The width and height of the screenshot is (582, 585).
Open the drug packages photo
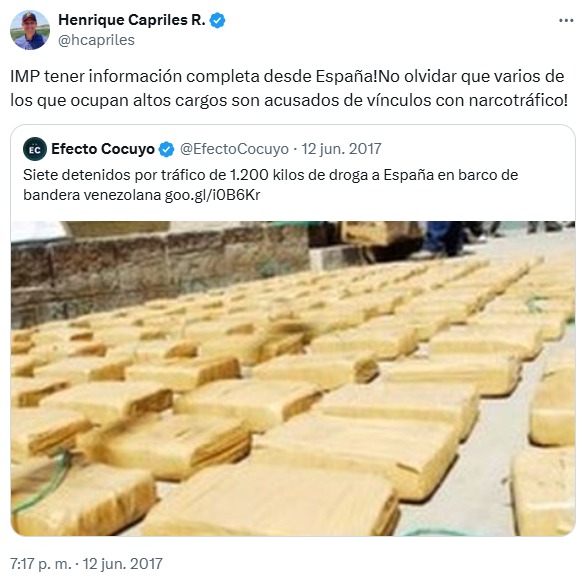click(x=293, y=378)
